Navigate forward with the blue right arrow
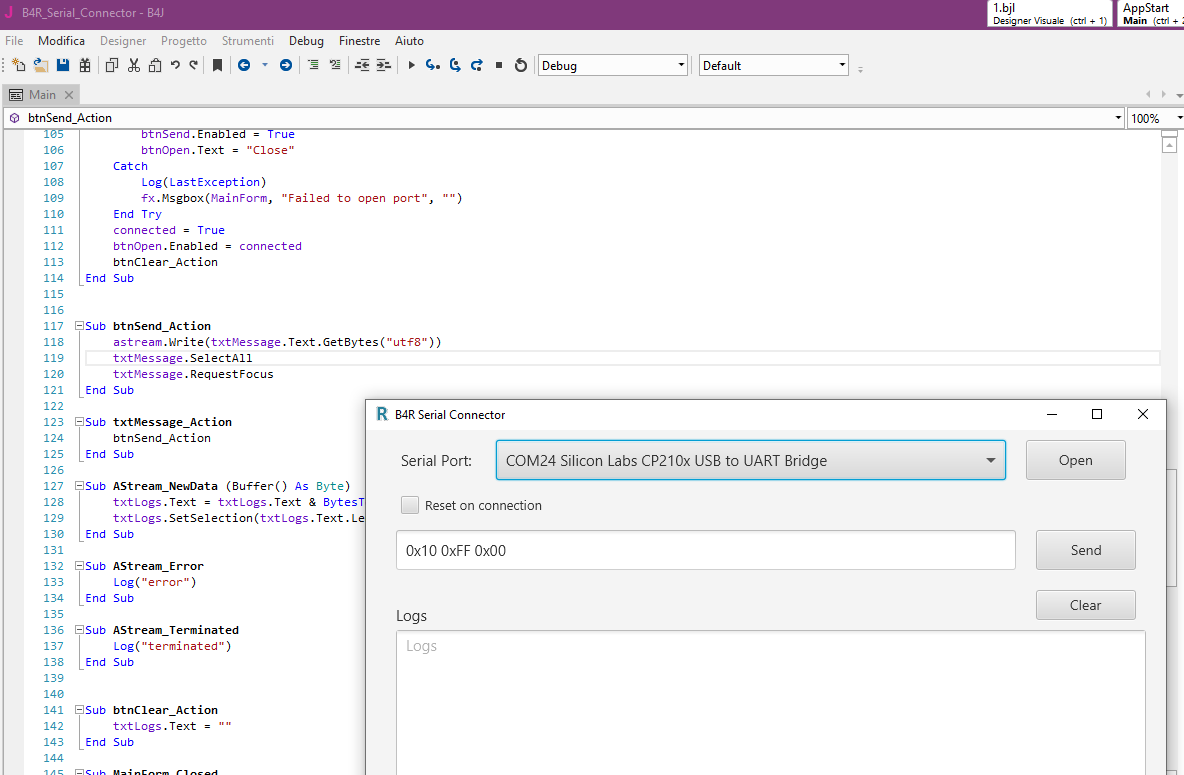Image resolution: width=1184 pixels, height=775 pixels. 285,66
